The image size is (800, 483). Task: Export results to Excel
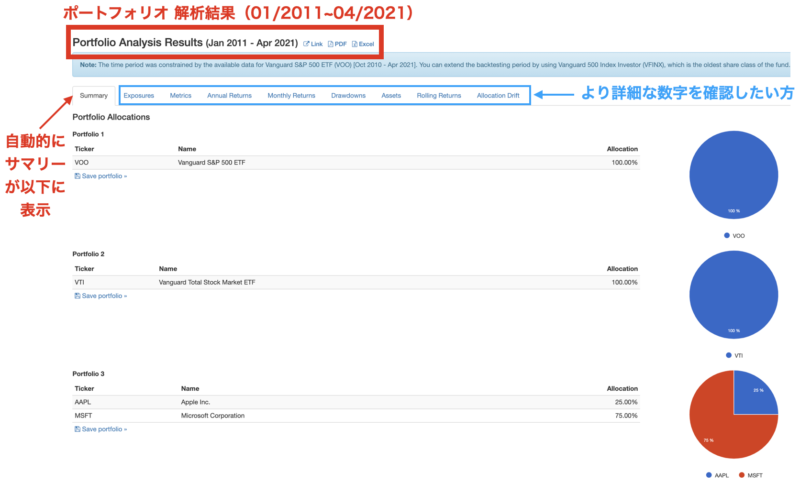[x=363, y=44]
